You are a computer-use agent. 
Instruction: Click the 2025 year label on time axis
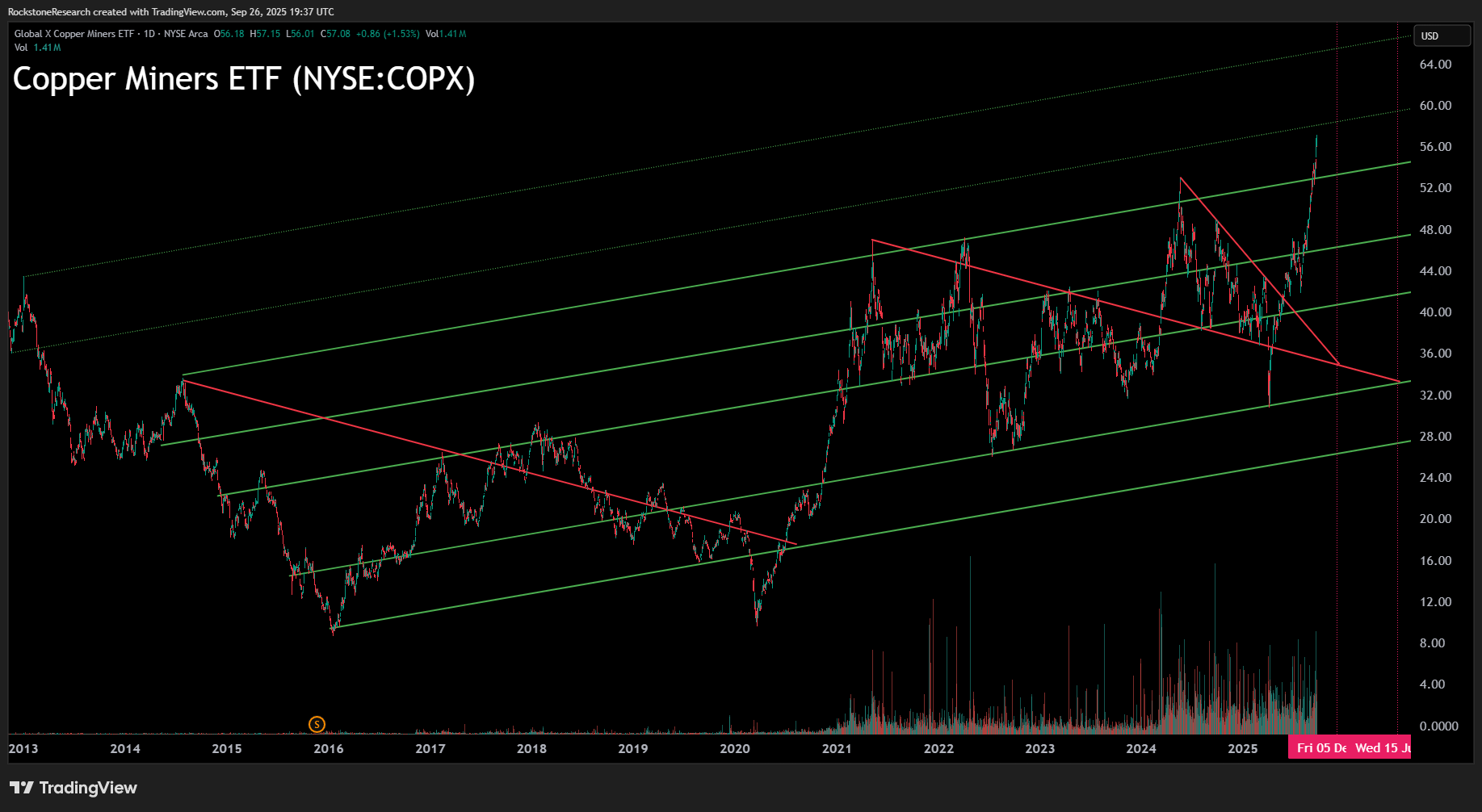[x=1242, y=749]
